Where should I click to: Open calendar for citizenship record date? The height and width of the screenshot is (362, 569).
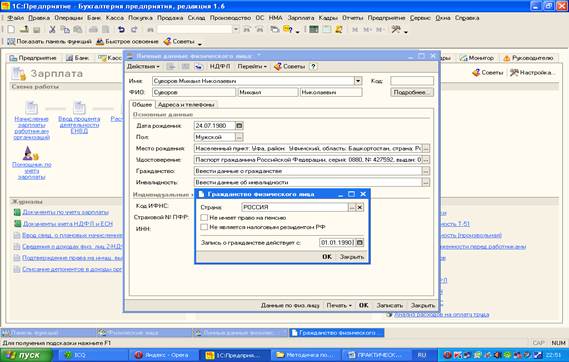point(359,242)
